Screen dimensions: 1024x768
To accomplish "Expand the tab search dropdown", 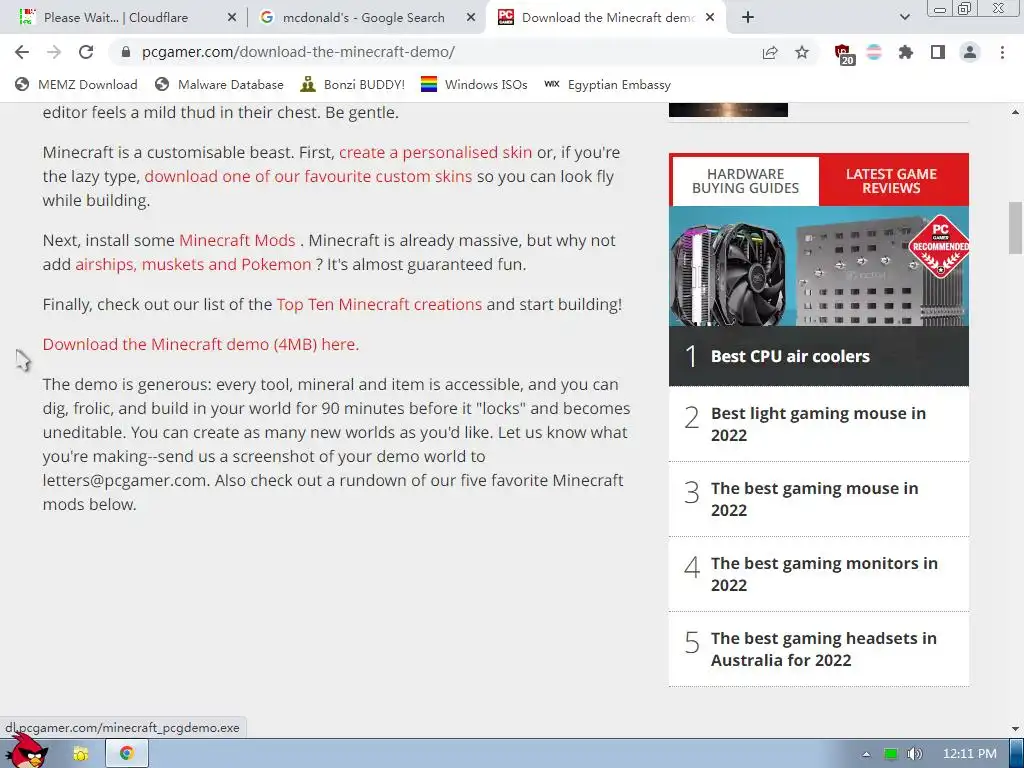I will pos(904,18).
